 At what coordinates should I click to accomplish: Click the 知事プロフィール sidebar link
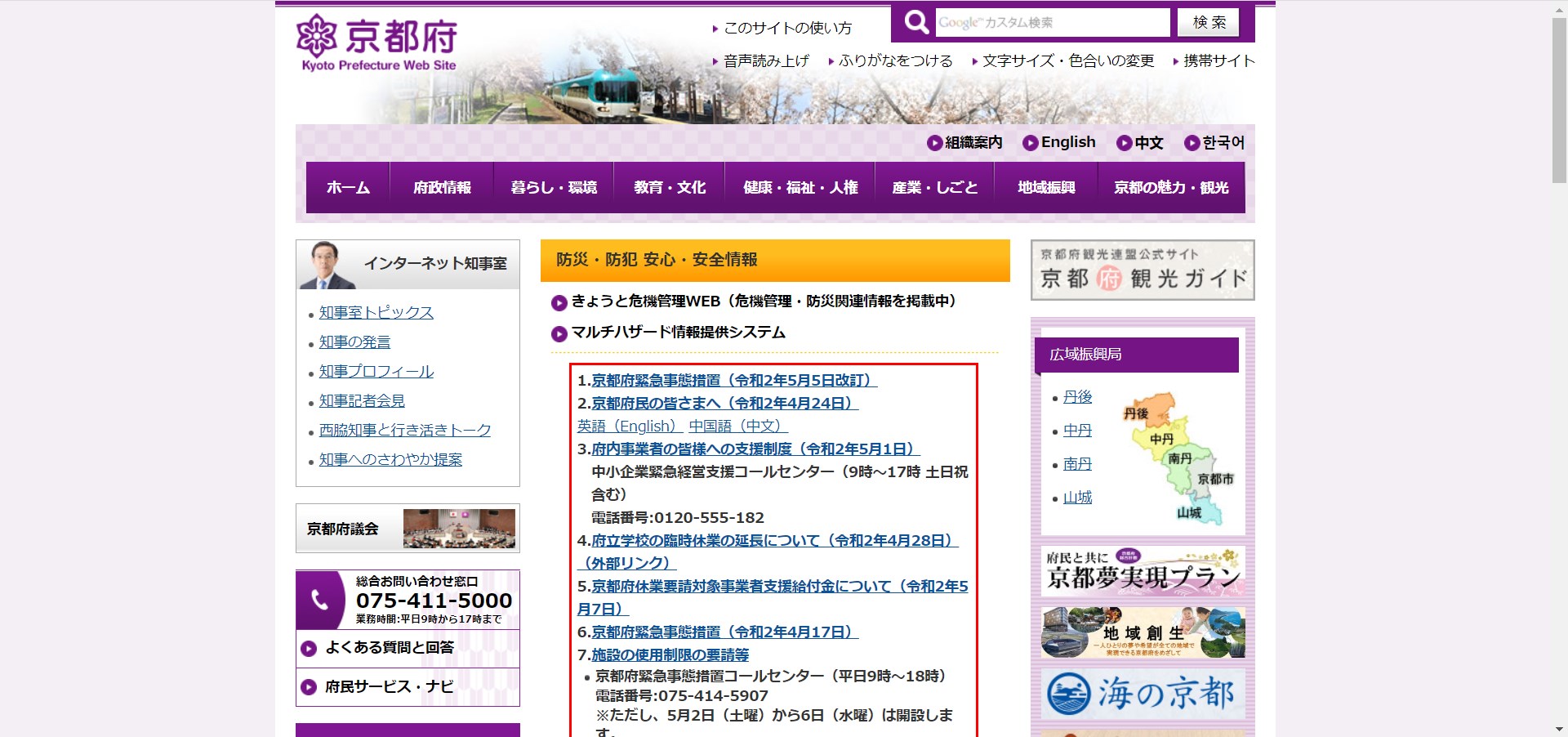click(x=374, y=371)
